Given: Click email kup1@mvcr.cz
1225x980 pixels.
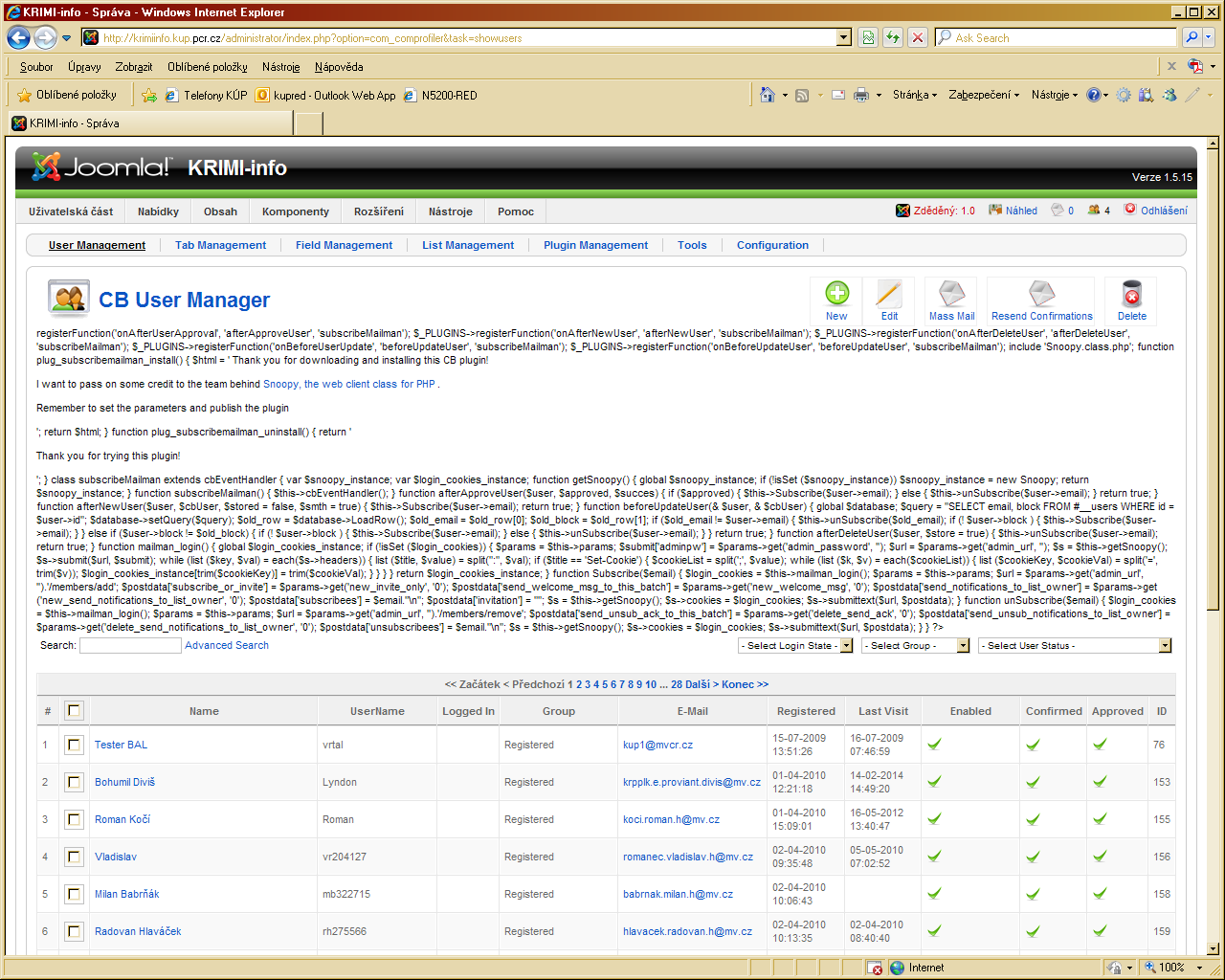Looking at the screenshot, I should coord(657,745).
